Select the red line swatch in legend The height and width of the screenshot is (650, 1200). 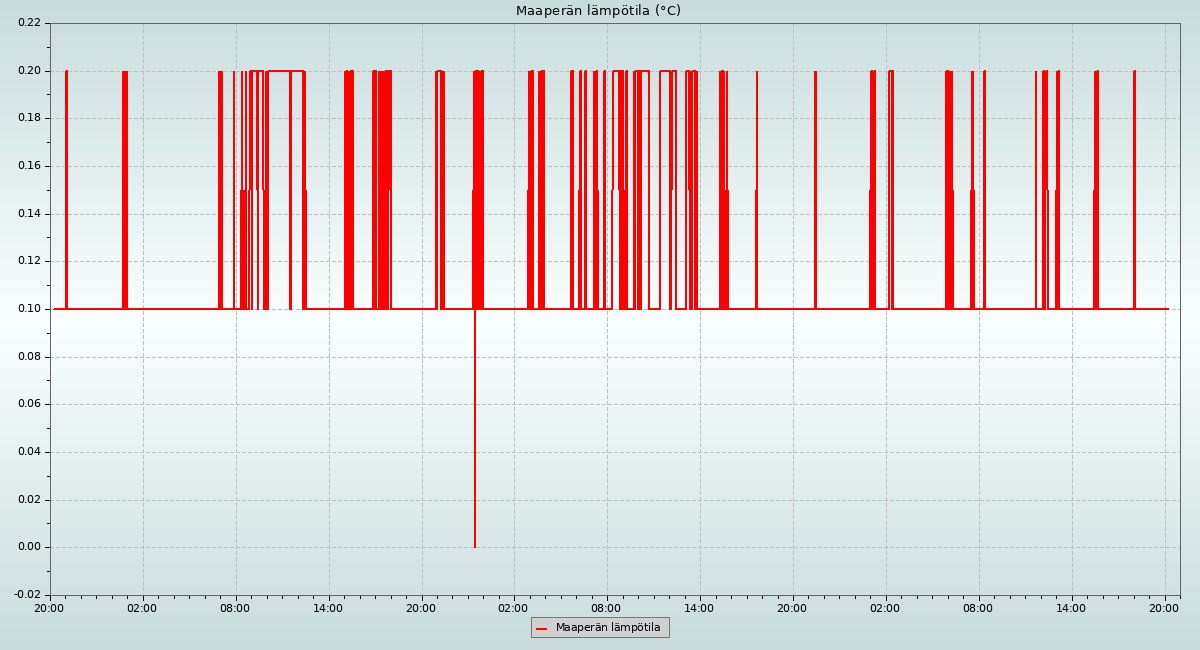point(542,628)
